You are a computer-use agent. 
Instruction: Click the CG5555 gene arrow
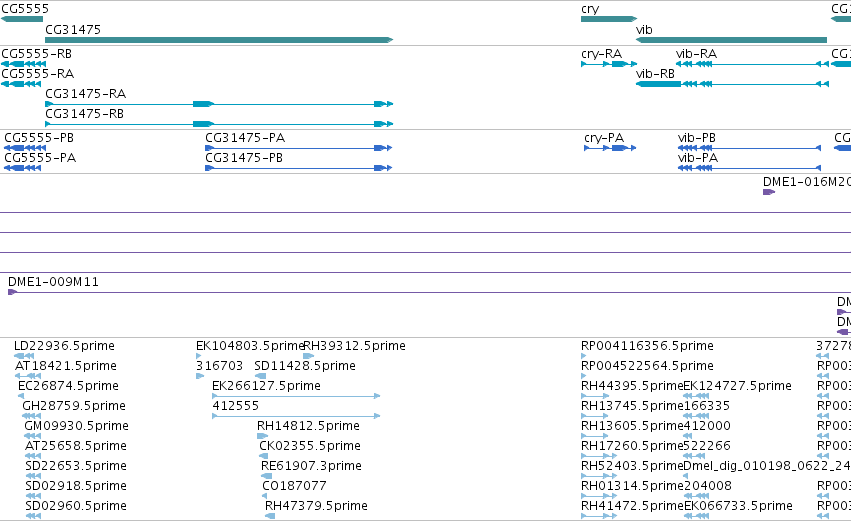click(22, 19)
